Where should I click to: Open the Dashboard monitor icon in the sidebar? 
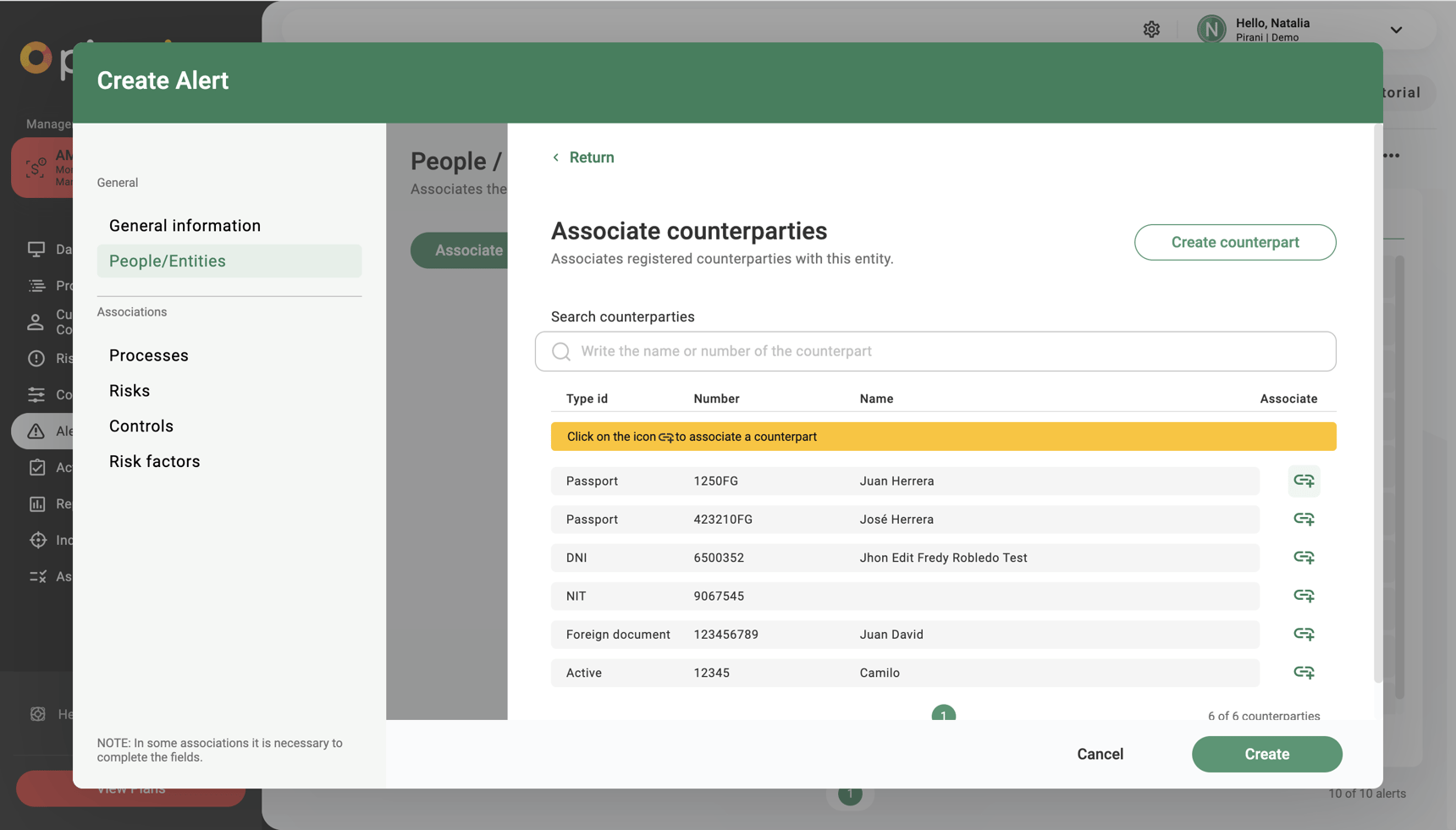click(36, 249)
